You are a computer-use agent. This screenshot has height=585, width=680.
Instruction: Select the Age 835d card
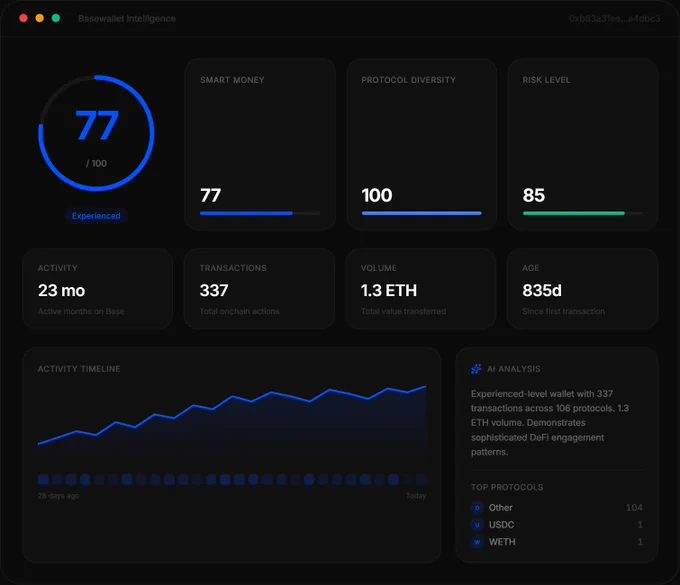coord(582,289)
